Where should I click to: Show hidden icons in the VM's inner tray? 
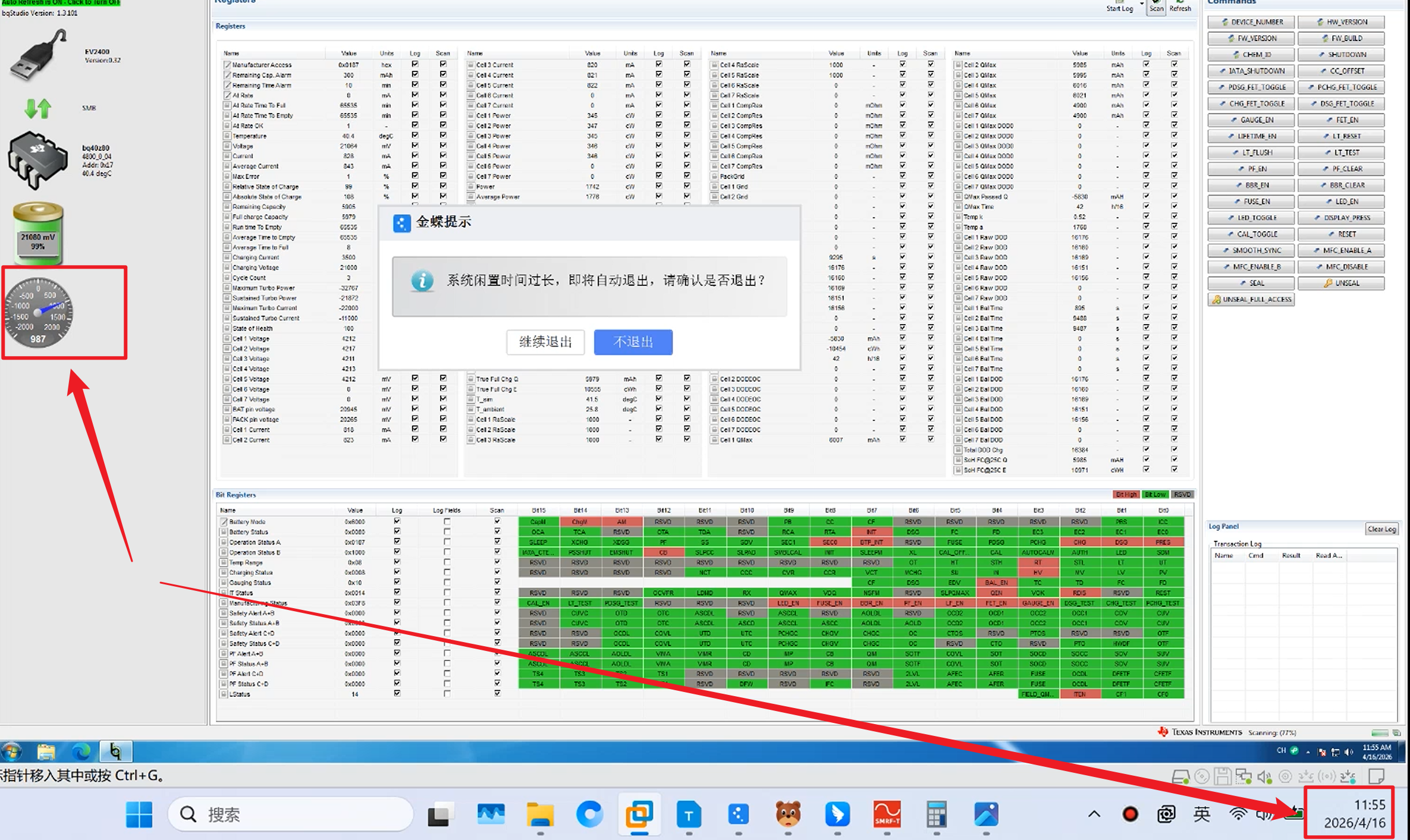(1308, 752)
